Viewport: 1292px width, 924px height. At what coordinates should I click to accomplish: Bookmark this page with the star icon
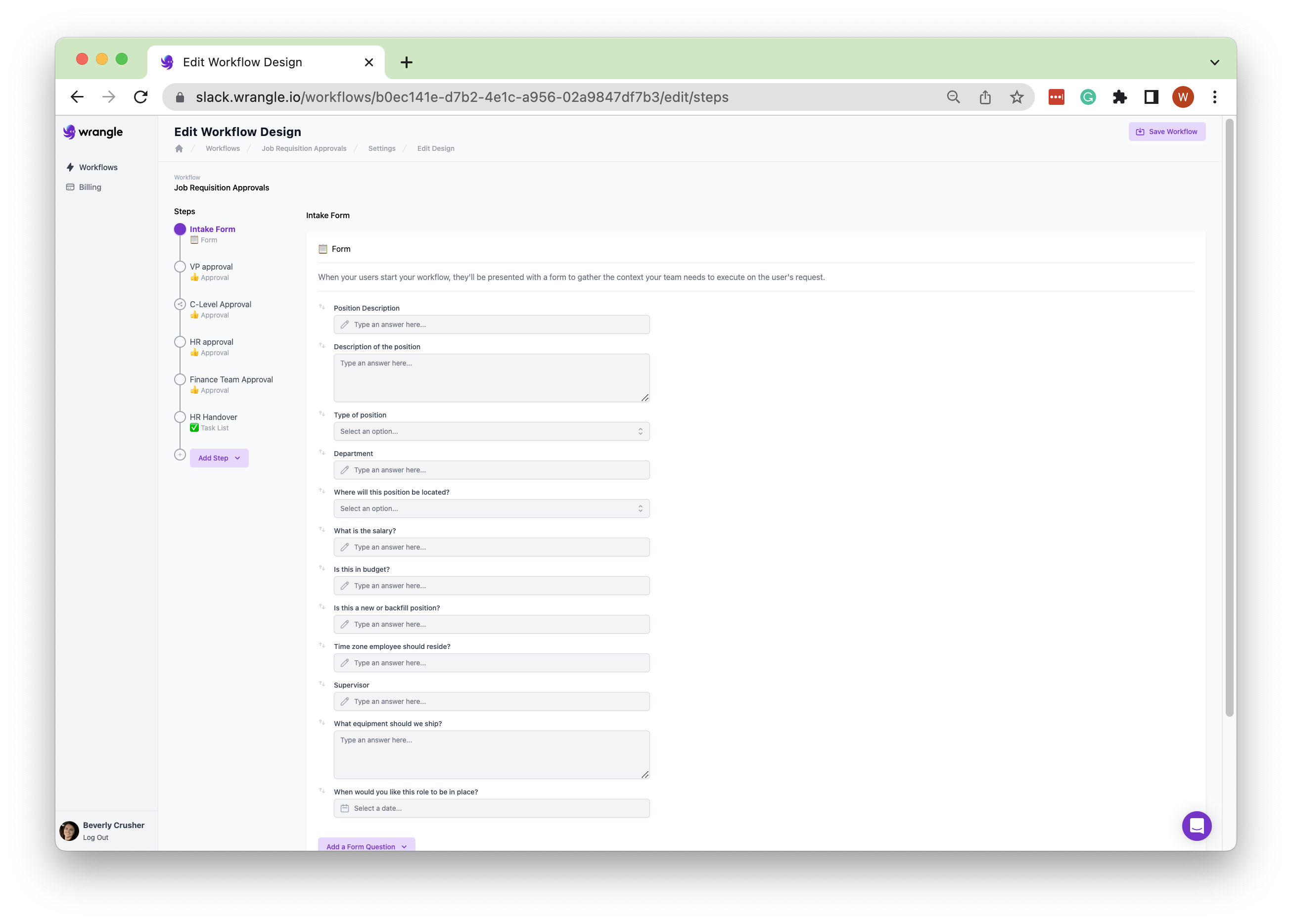(1016, 97)
